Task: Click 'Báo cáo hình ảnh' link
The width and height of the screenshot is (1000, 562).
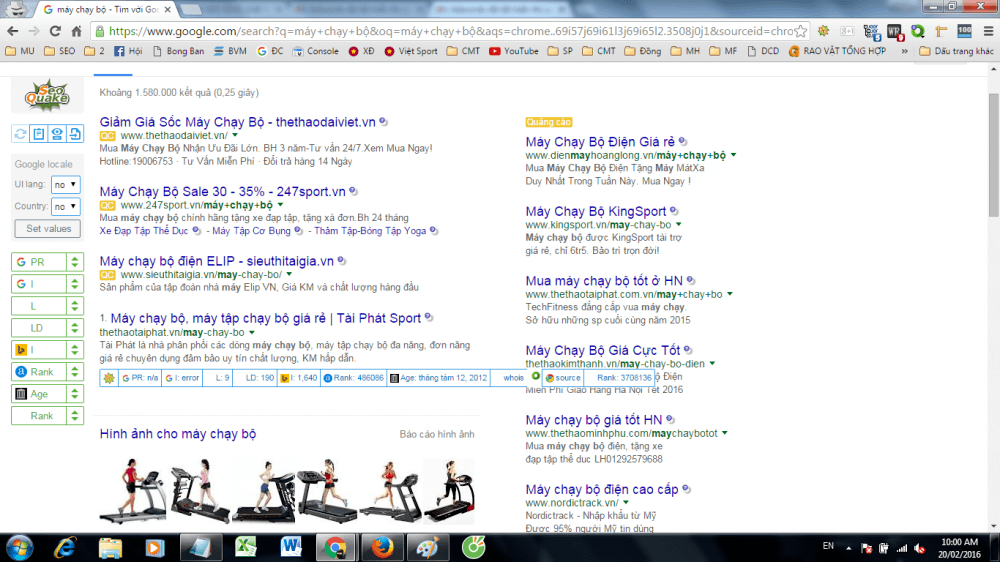Action: point(437,434)
